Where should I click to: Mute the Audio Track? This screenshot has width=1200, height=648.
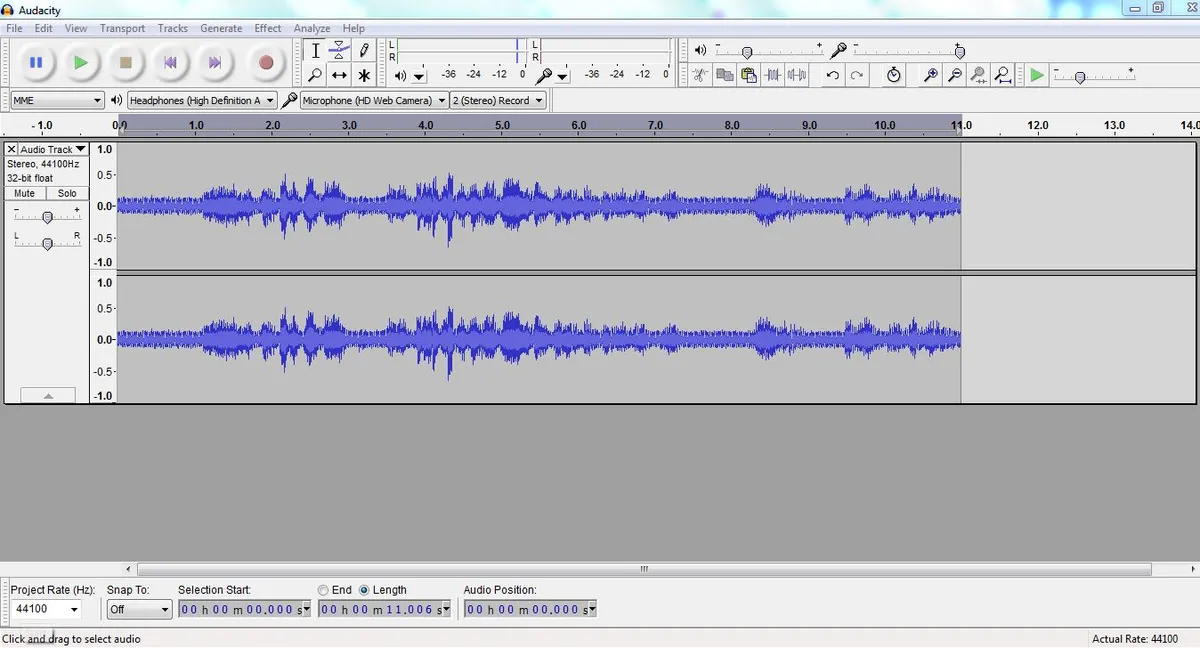pyautogui.click(x=25, y=193)
